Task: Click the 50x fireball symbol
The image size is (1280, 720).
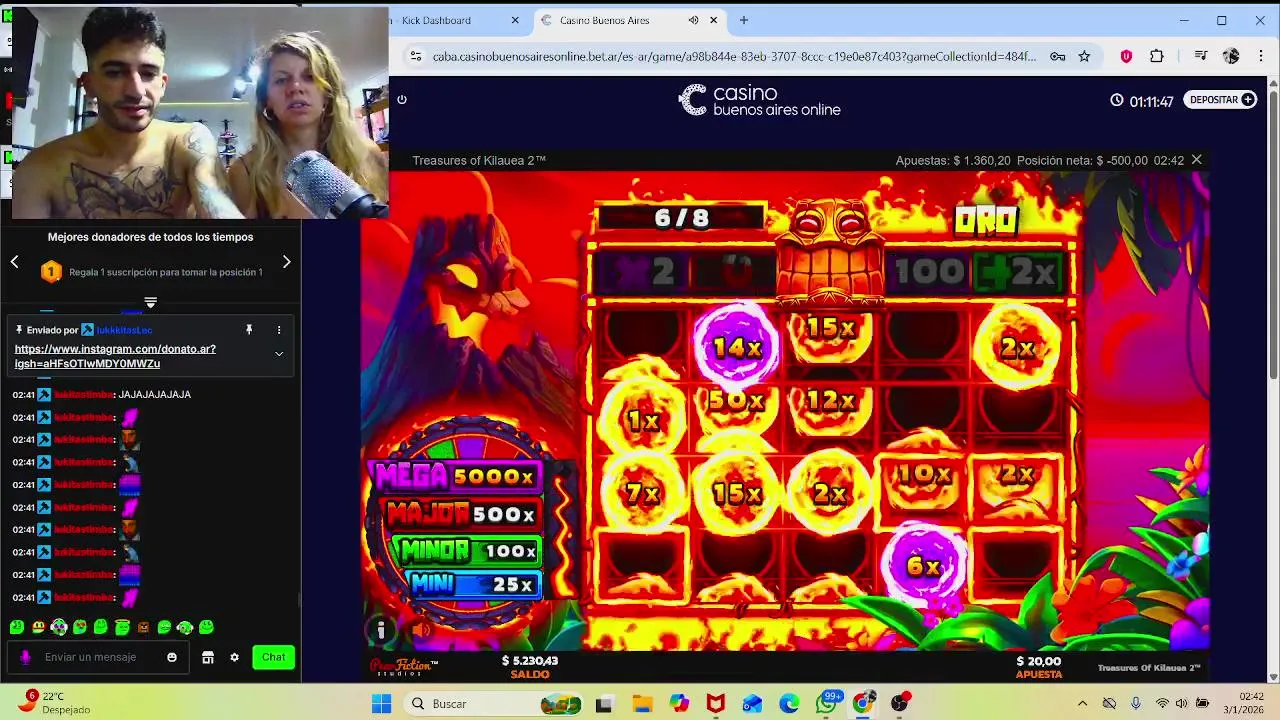Action: coord(737,402)
